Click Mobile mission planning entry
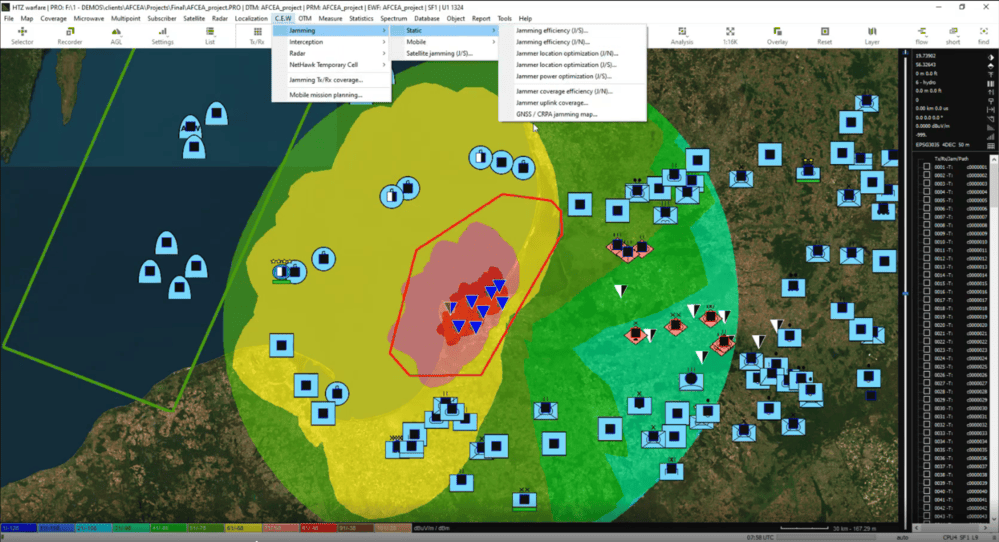 (x=325, y=94)
